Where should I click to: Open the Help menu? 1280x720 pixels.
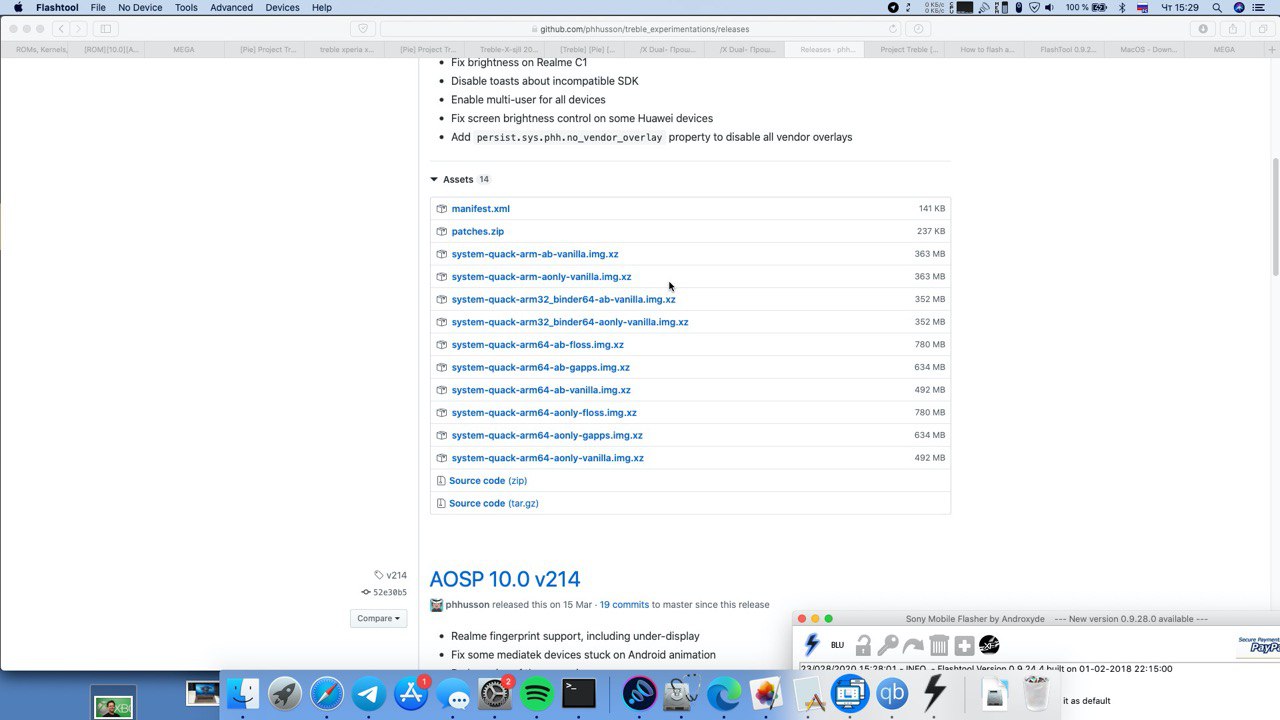[322, 7]
